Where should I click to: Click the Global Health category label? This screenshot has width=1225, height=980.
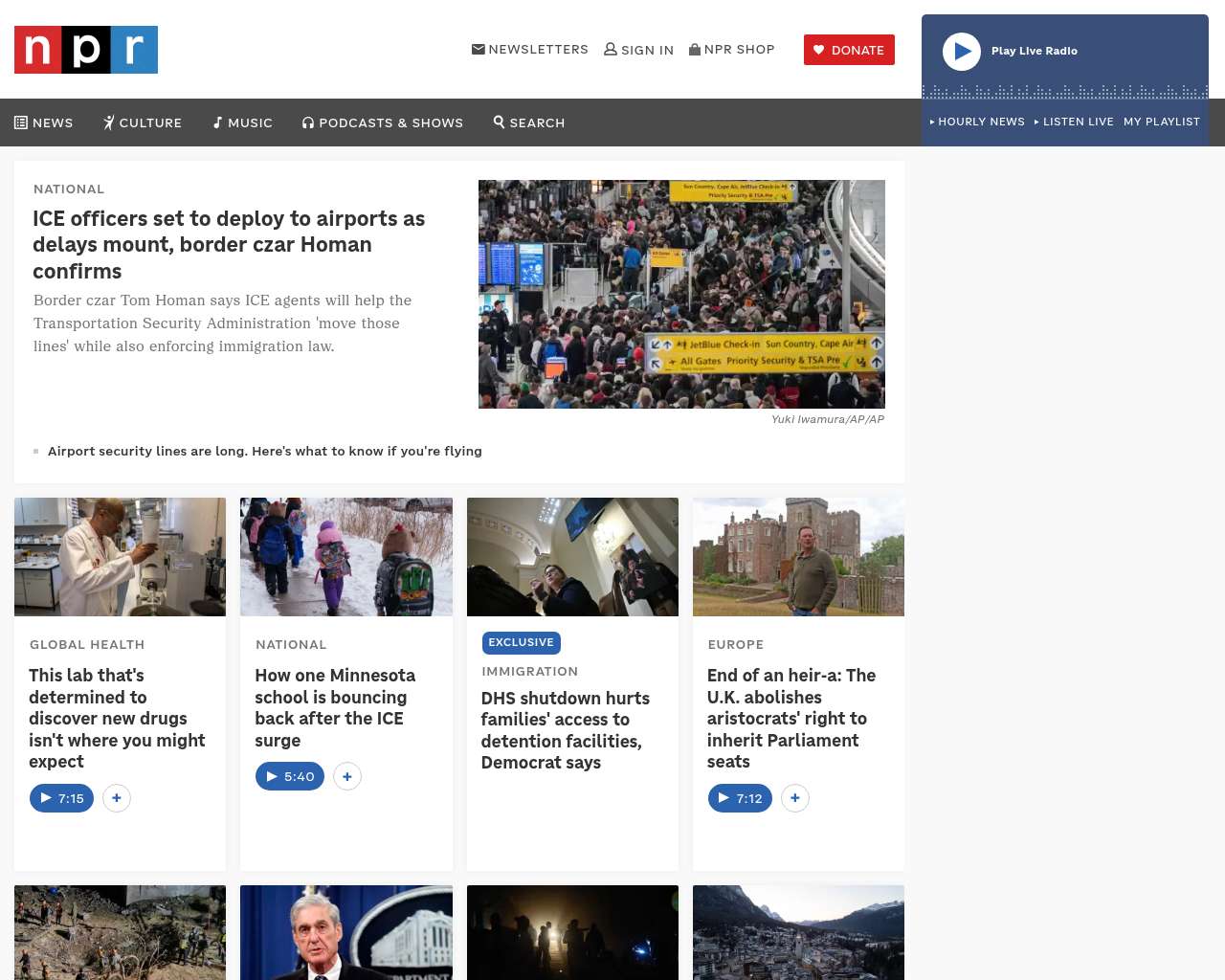click(87, 644)
